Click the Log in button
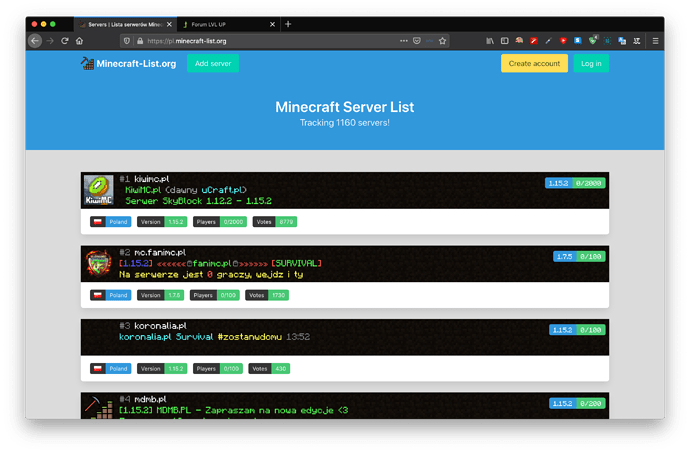 (x=591, y=63)
